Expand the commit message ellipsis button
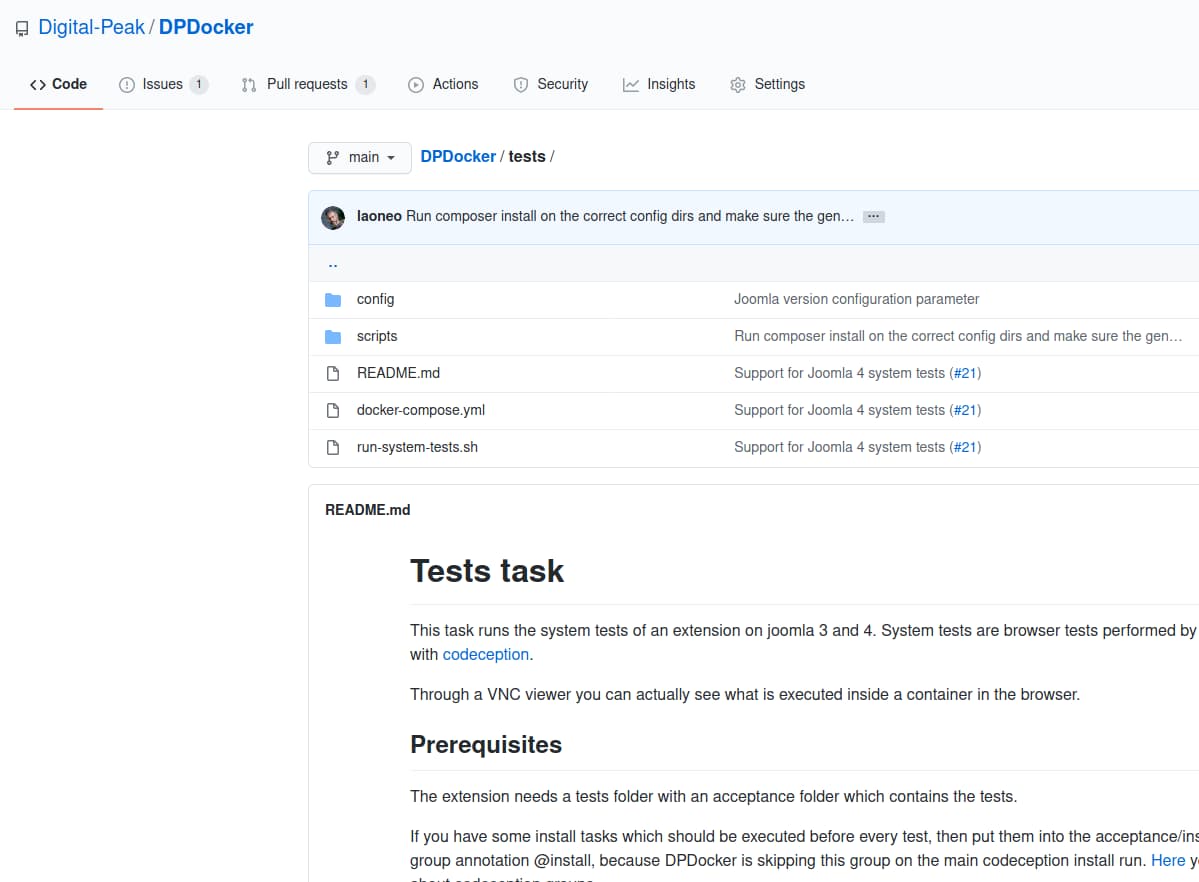The height and width of the screenshot is (882, 1199). click(x=873, y=217)
